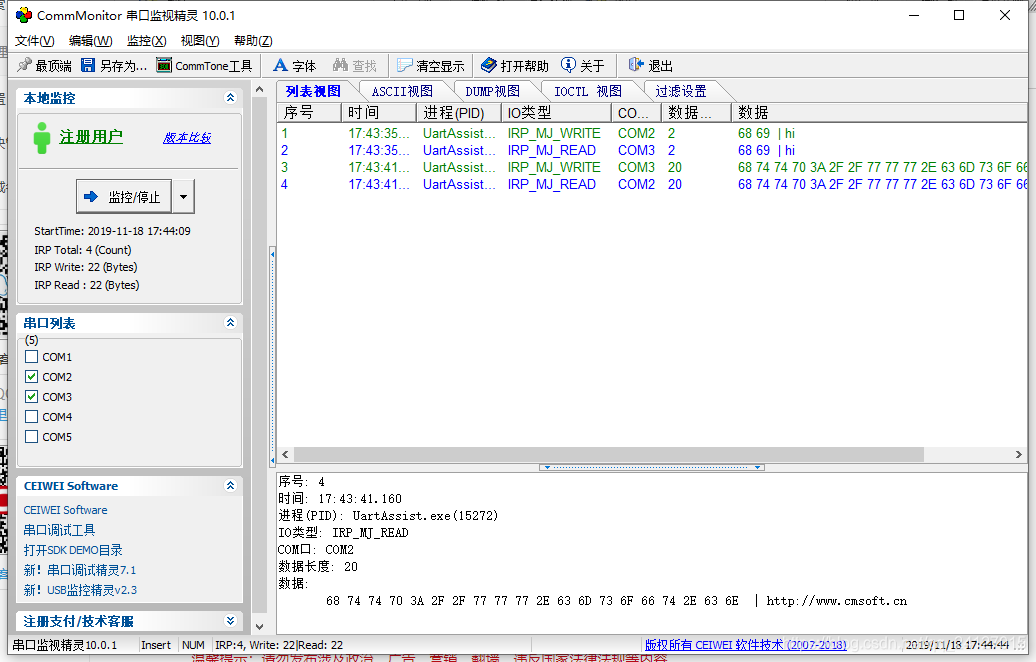This screenshot has width=1036, height=662.
Task: Enable the COM1 checkbox
Action: (31, 357)
